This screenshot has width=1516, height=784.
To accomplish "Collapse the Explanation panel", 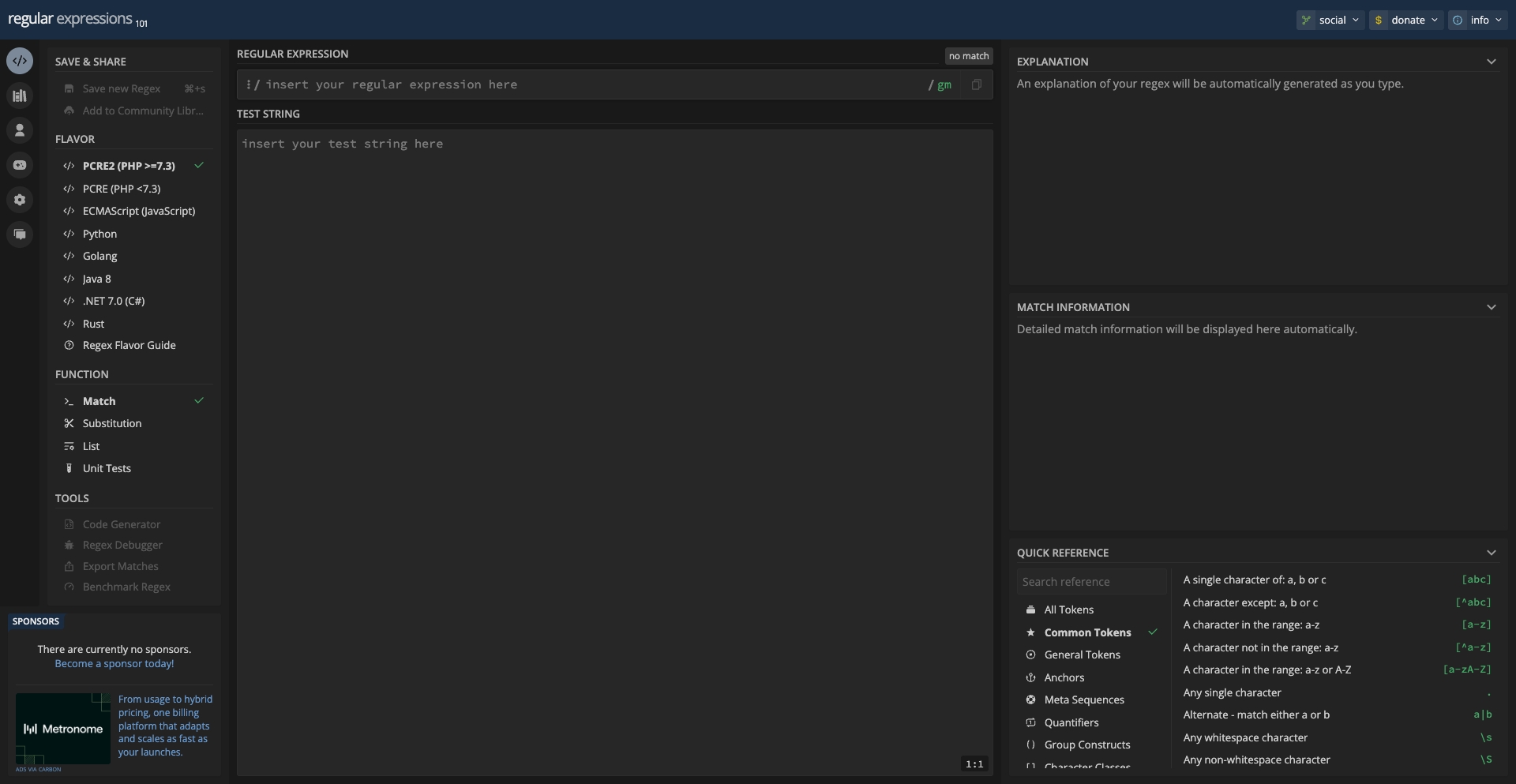I will [x=1492, y=62].
